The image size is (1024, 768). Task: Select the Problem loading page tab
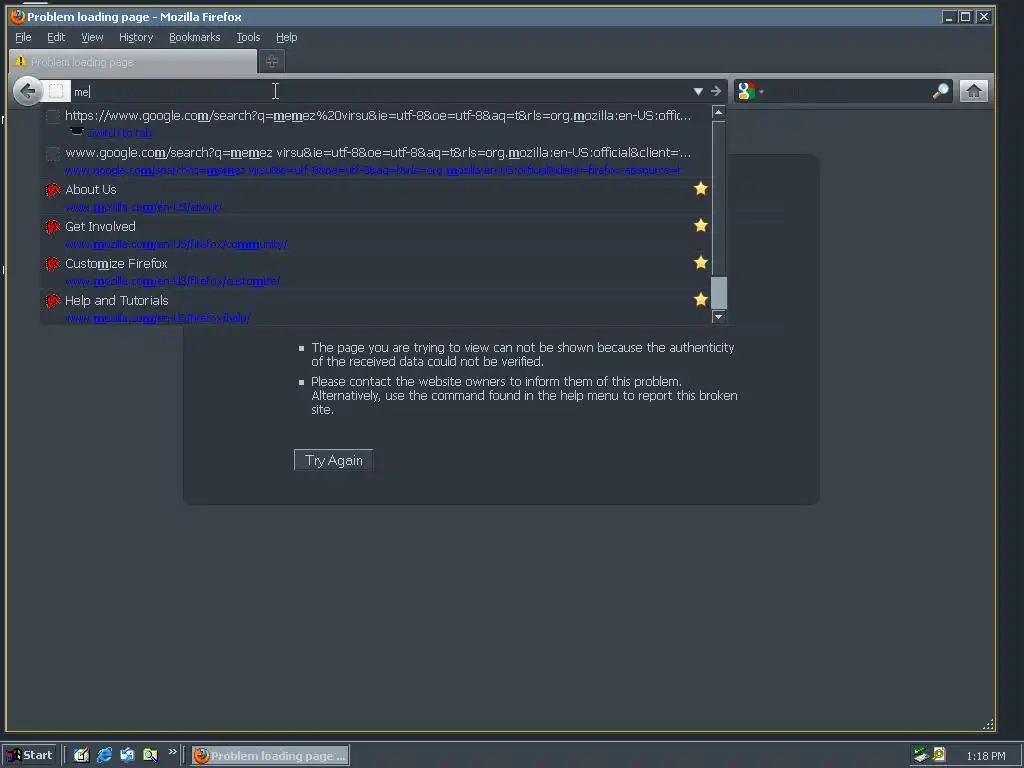click(x=133, y=62)
